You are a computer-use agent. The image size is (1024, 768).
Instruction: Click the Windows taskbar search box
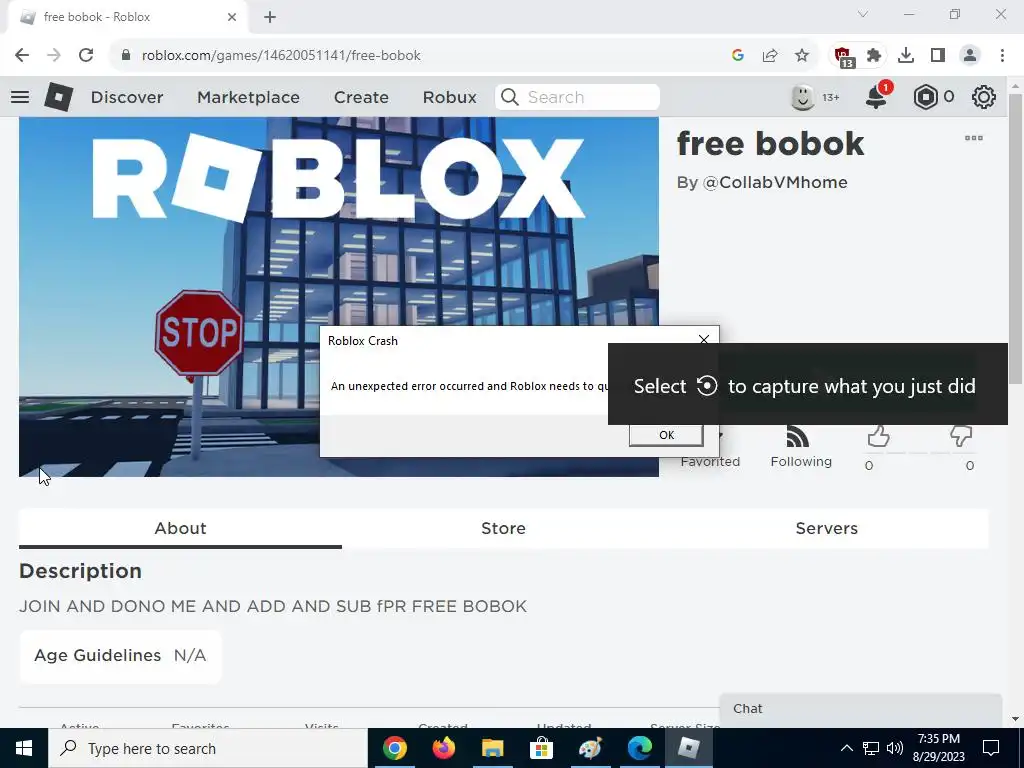(208, 748)
